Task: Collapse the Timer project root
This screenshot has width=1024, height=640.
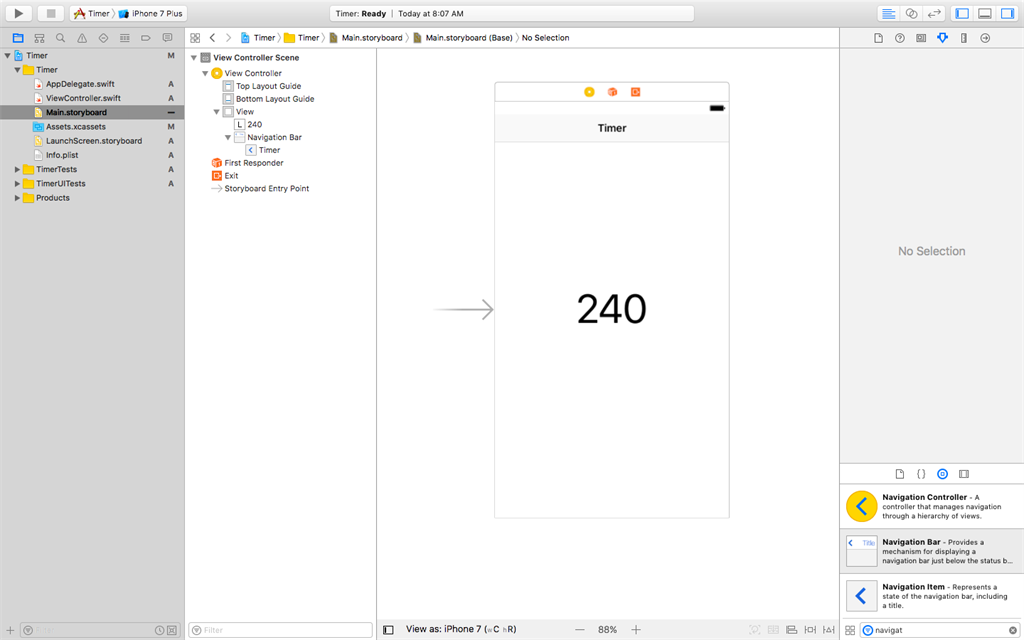Action: [7, 56]
